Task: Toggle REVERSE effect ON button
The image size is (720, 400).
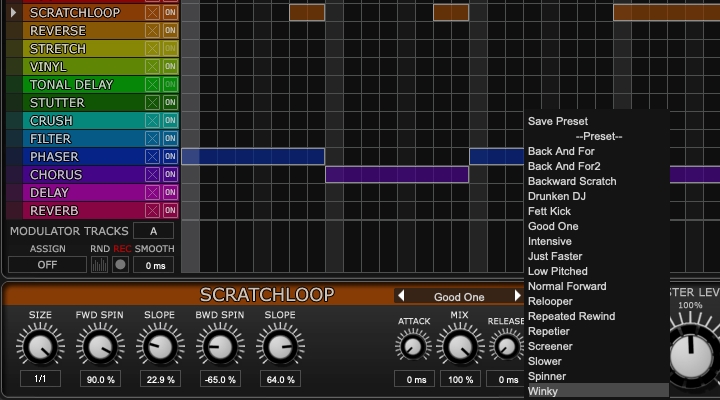Action: [x=170, y=30]
